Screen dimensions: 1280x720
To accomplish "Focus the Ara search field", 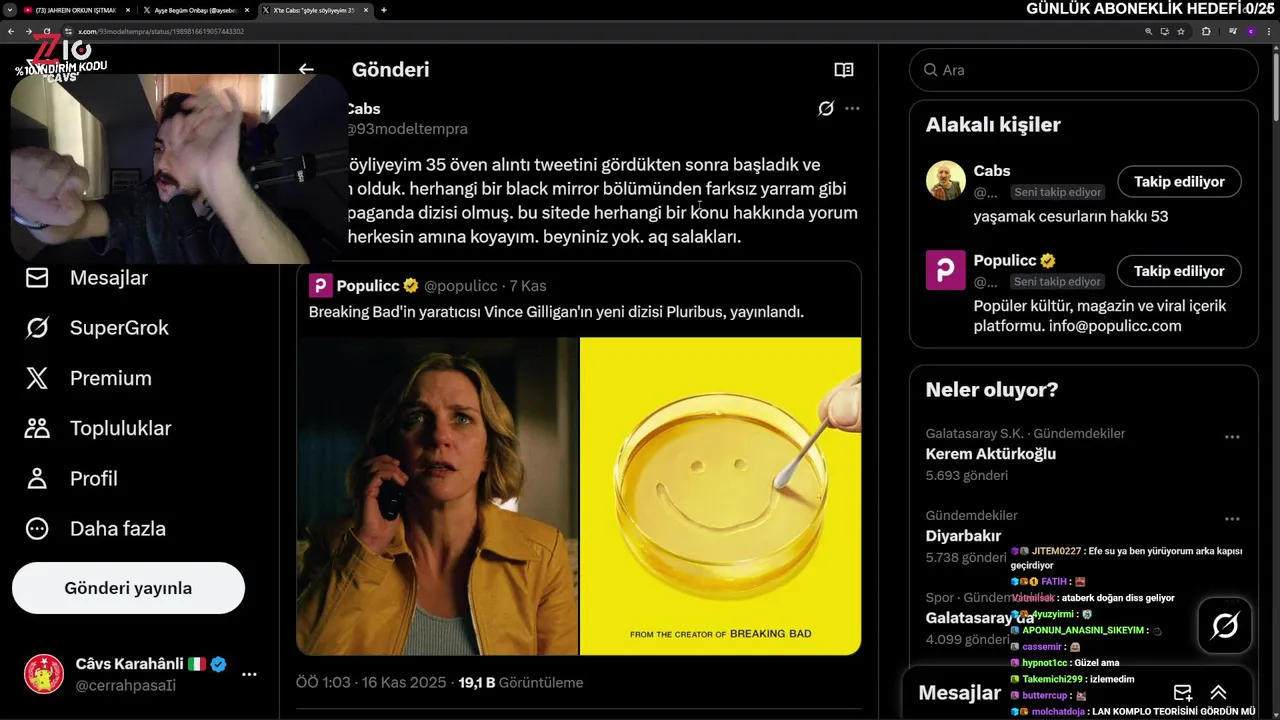I will [x=1083, y=70].
